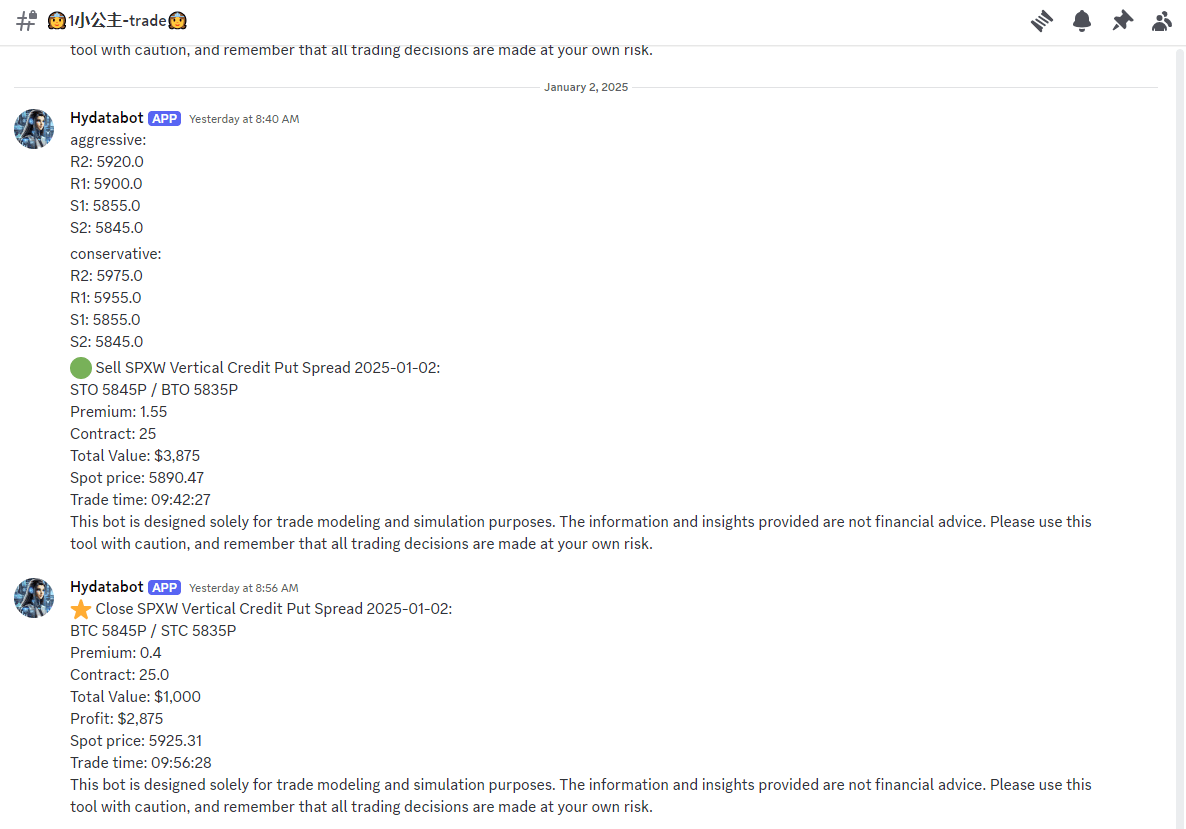Click the chat scrollbar on the right
1186x829 pixels.
pyautogui.click(x=1180, y=400)
